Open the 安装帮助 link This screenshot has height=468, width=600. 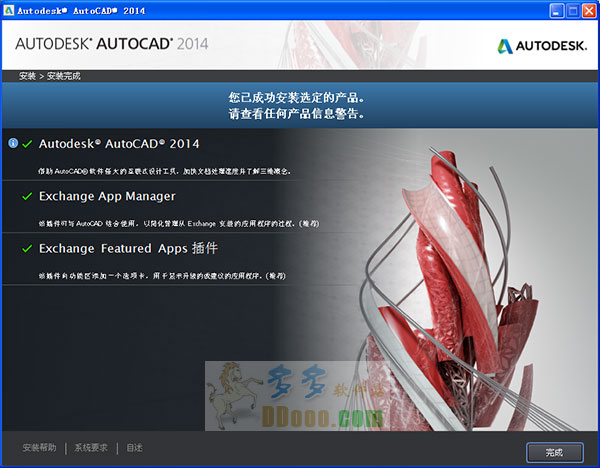click(40, 448)
